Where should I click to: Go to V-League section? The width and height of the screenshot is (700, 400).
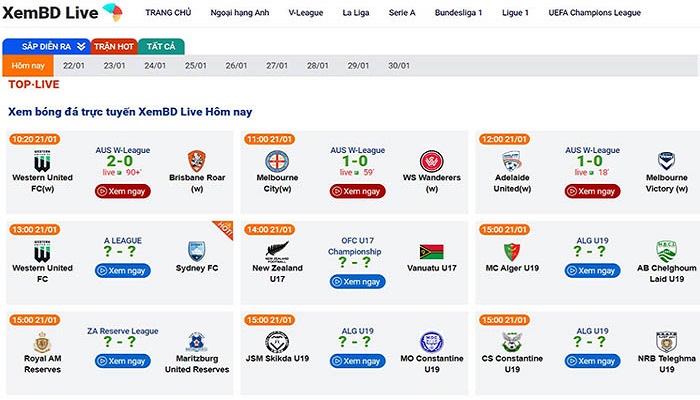pos(306,12)
